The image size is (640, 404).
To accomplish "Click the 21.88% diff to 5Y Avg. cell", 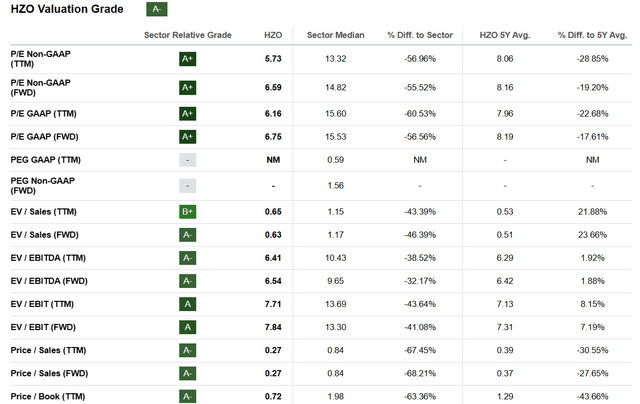I will 592,212.
